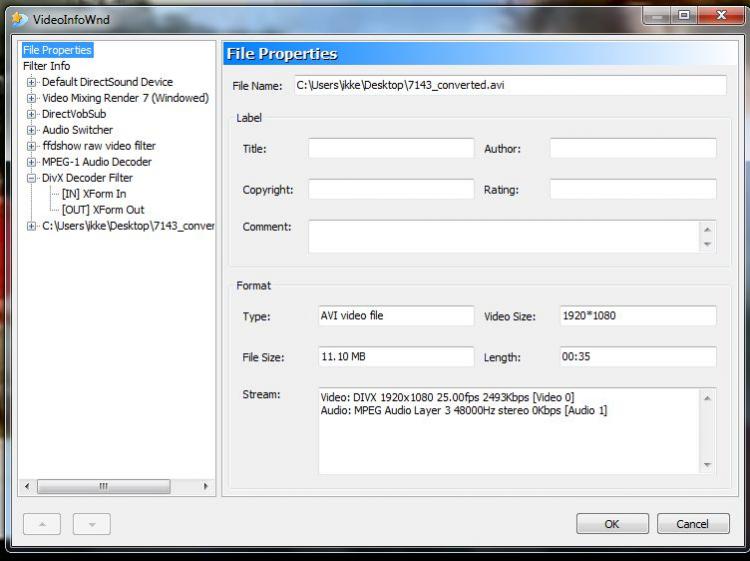
Task: Click the up arrow navigation button
Action: (42, 524)
